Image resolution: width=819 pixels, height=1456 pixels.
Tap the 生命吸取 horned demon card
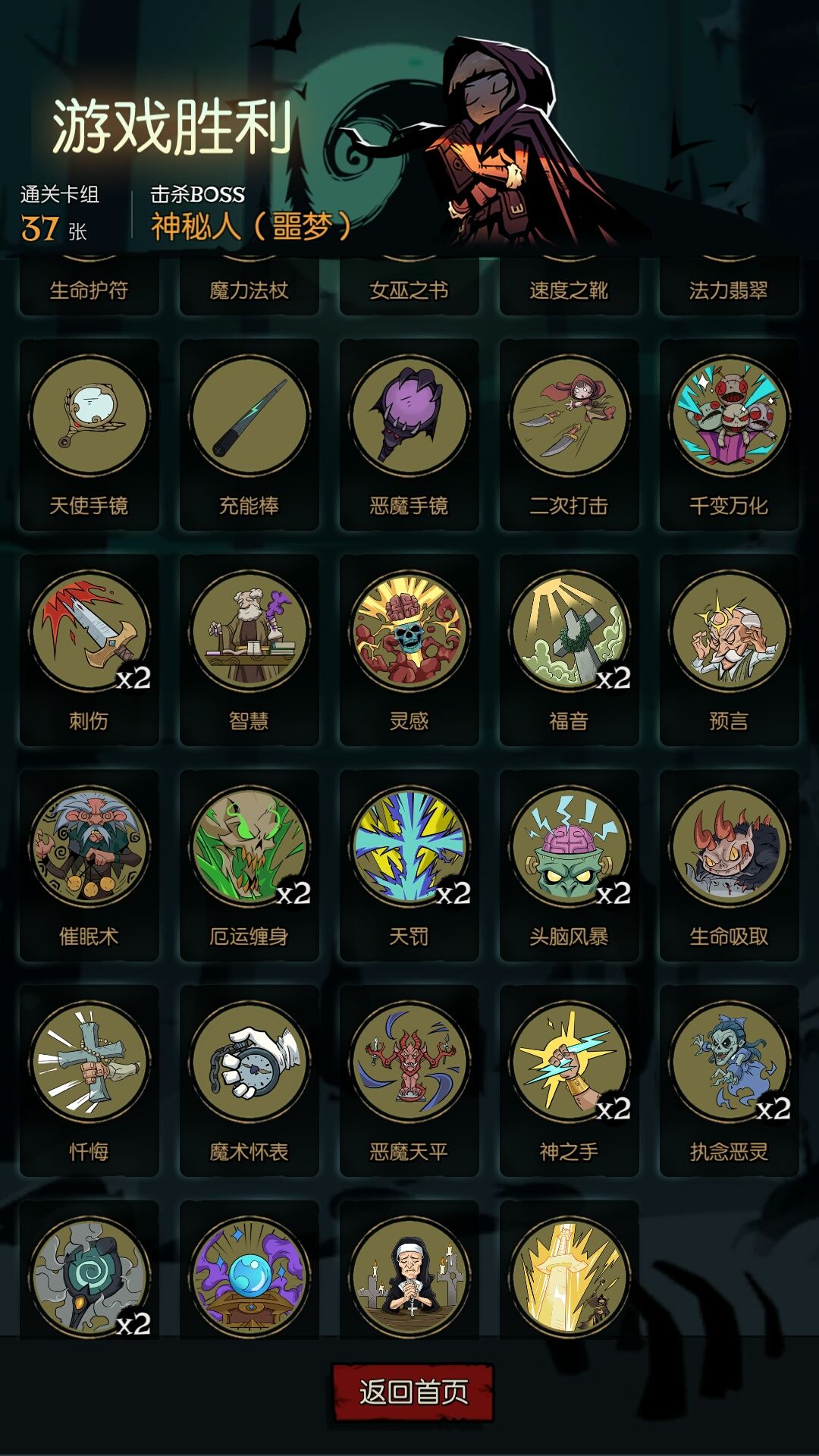[x=730, y=865]
